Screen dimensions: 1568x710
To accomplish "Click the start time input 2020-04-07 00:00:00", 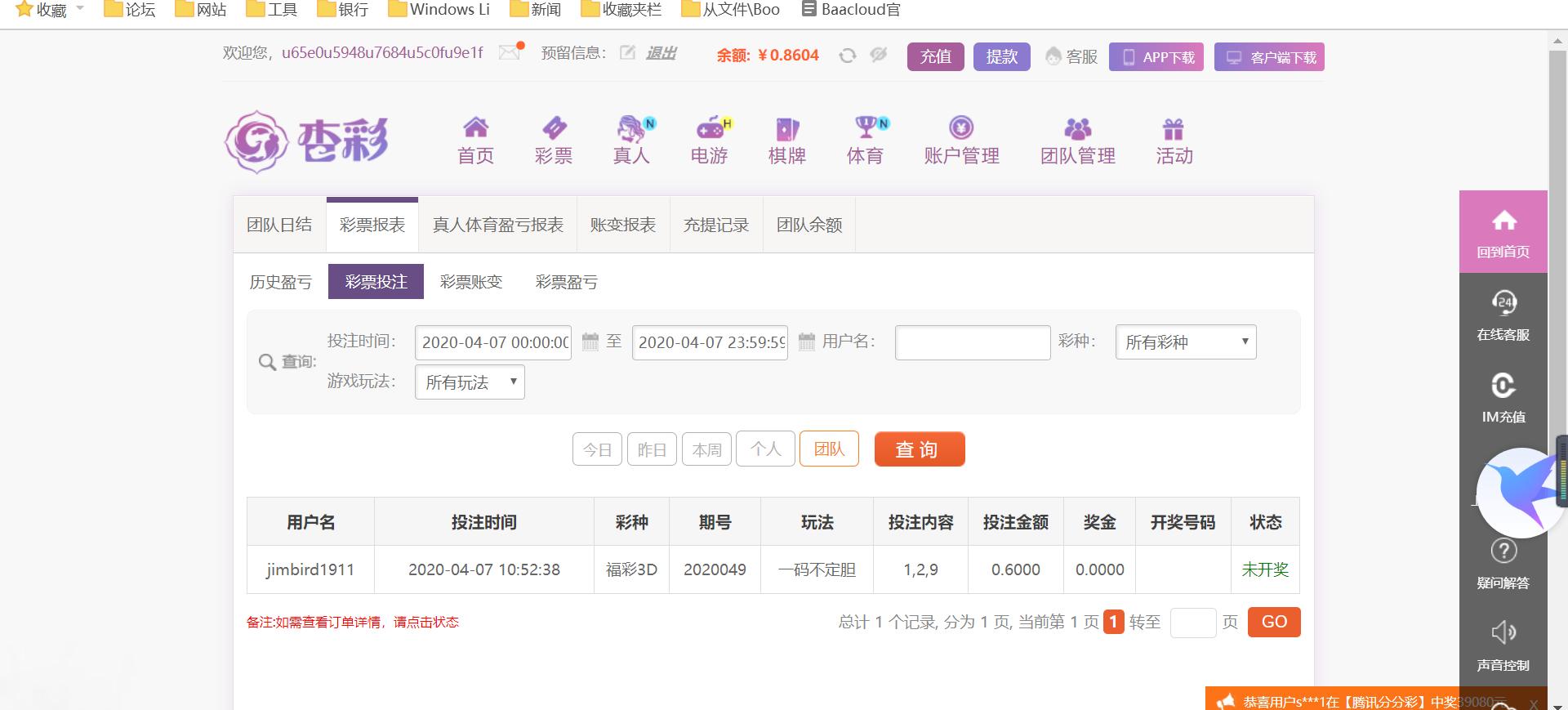I will coord(493,342).
